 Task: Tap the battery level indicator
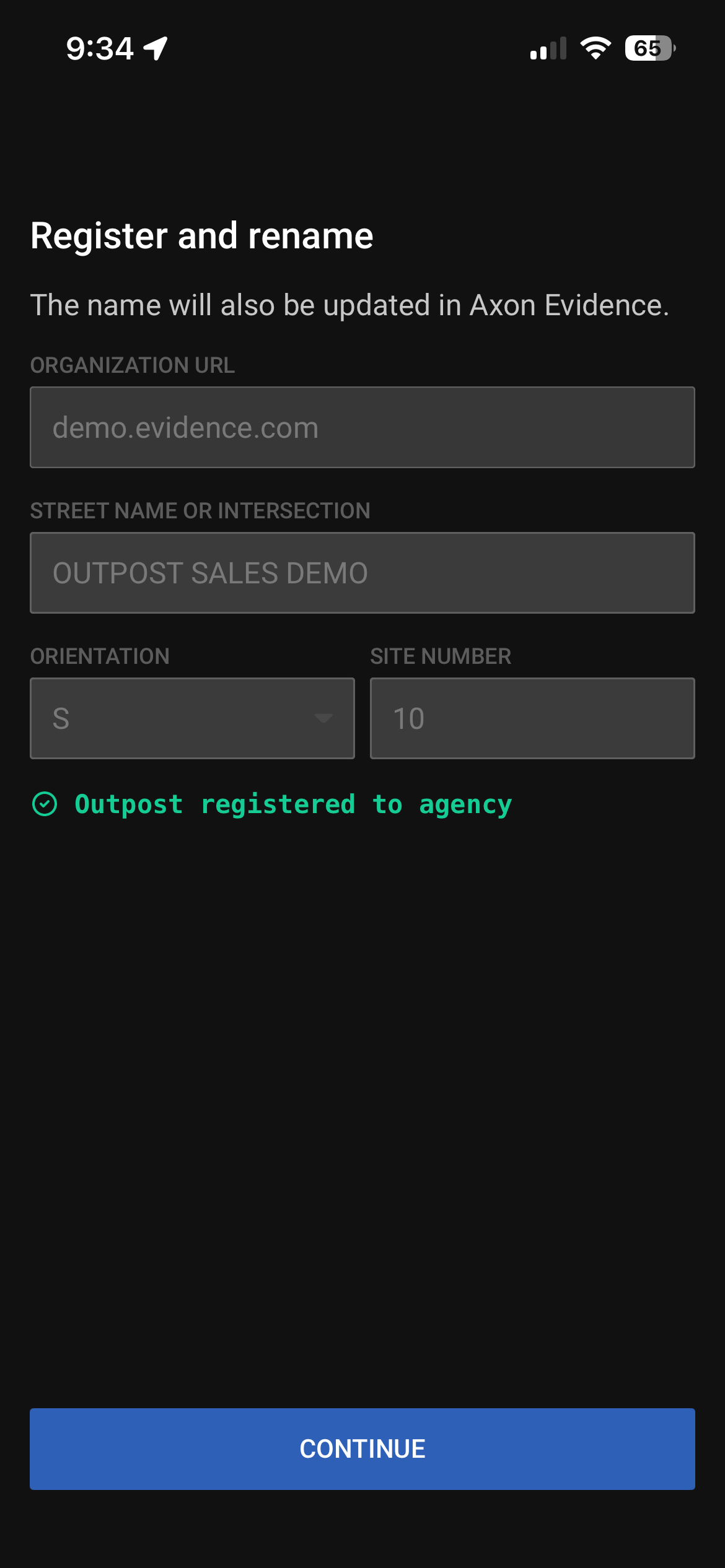[x=649, y=48]
